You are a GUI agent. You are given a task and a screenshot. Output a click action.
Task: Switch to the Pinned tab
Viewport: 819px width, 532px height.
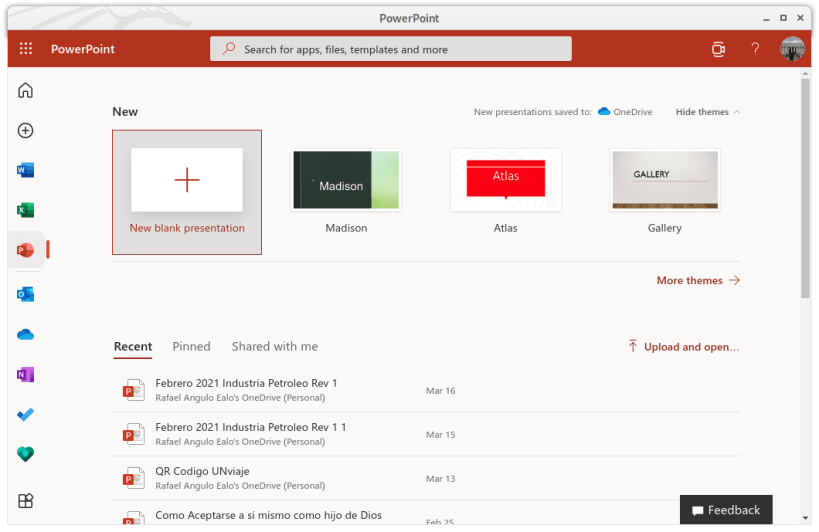(x=191, y=347)
